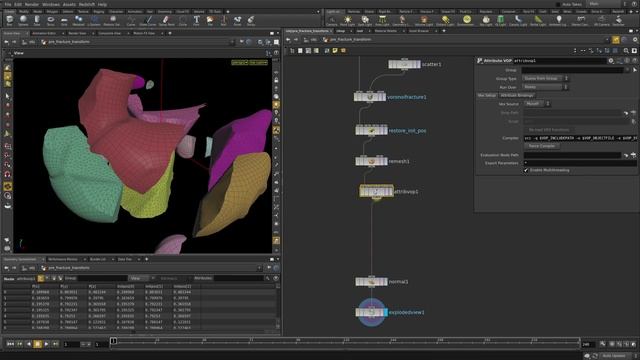Open the Group Type dropdown
Viewport: 640px width, 360px height.
point(545,78)
